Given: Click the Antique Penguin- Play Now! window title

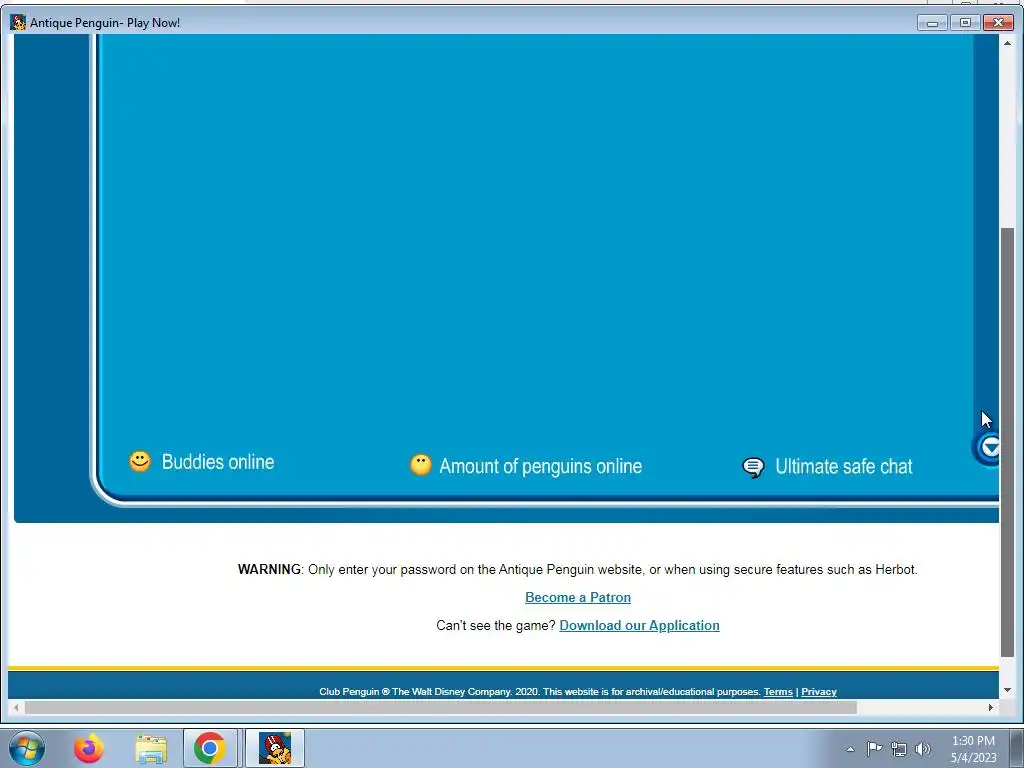Looking at the screenshot, I should (105, 23).
